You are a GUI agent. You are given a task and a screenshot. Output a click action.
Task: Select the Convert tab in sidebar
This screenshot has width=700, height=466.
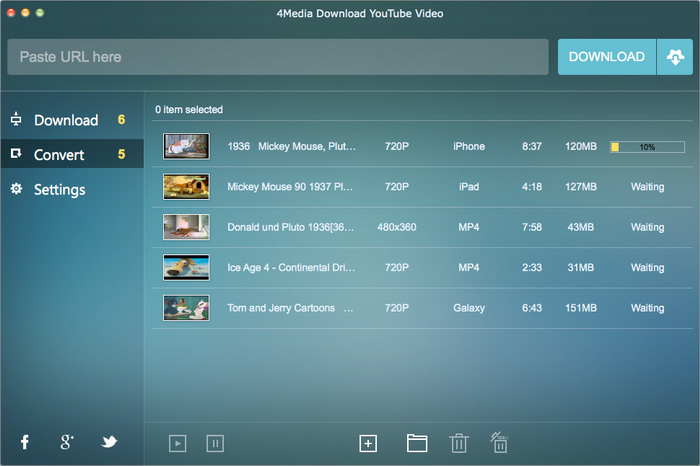[59, 155]
